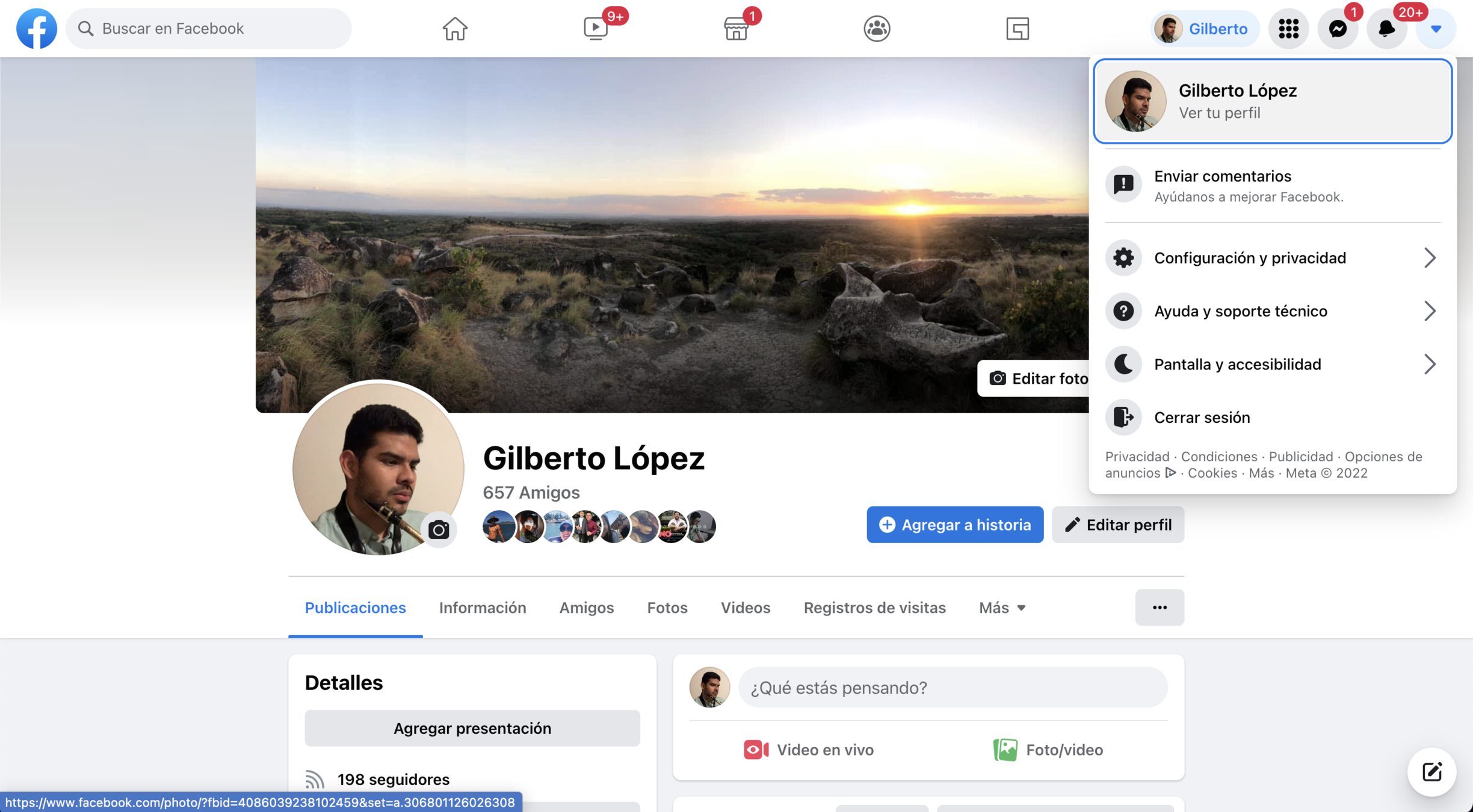1473x812 pixels.
Task: Switch to the Amigos tab
Action: coord(586,607)
